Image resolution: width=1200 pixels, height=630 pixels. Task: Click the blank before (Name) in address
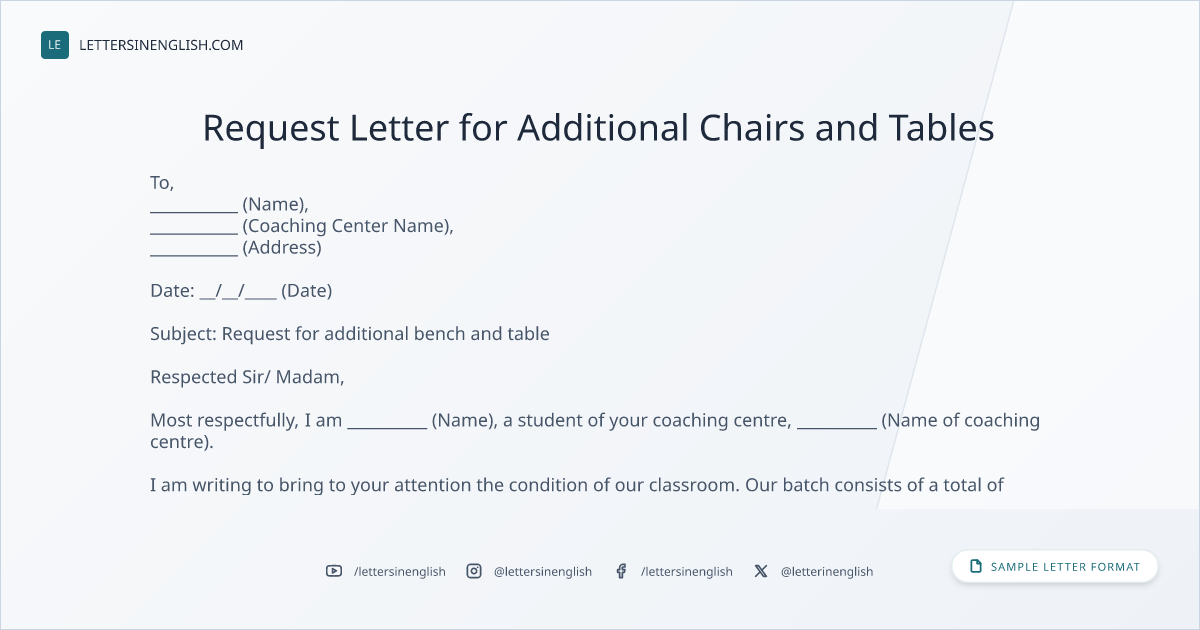194,205
